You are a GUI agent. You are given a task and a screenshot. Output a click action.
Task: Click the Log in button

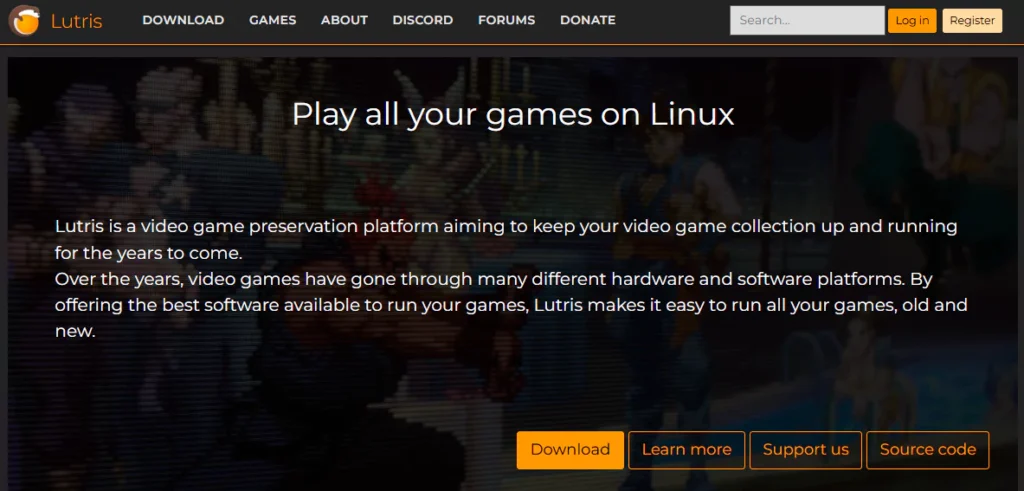tap(912, 20)
